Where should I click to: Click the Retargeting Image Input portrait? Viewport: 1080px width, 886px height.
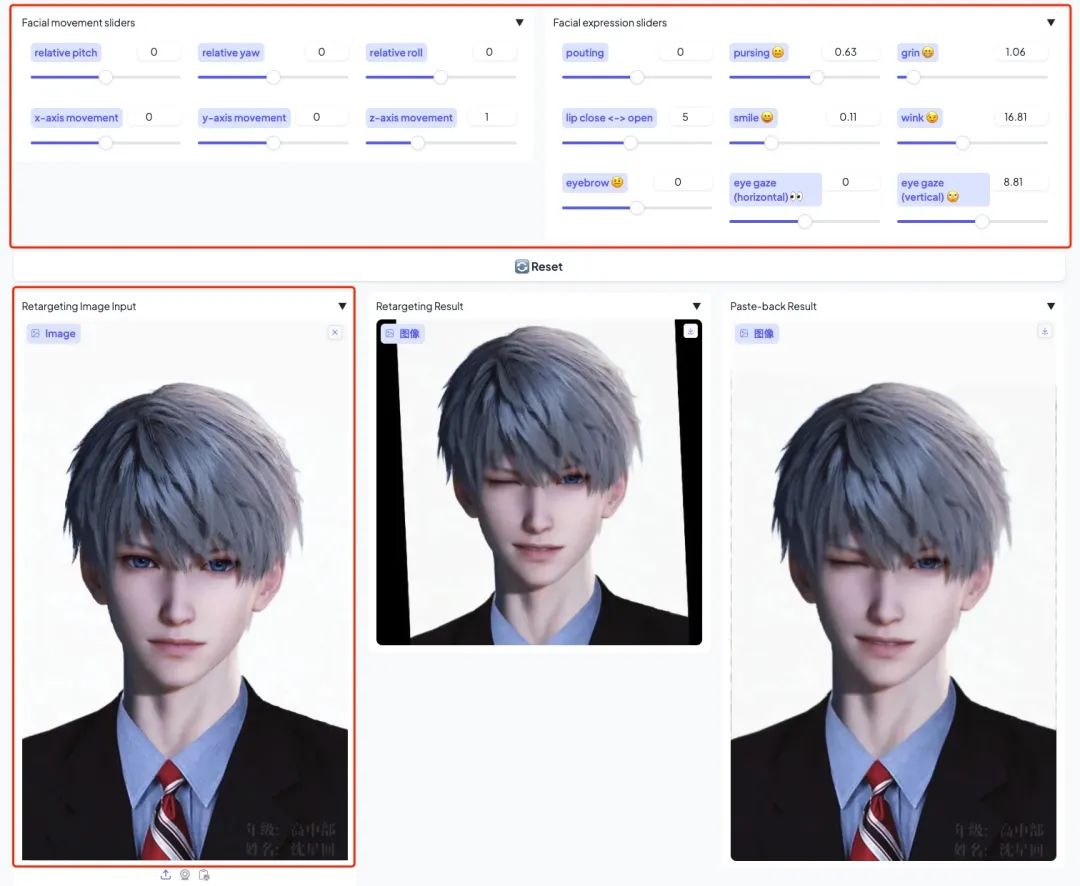pos(185,590)
